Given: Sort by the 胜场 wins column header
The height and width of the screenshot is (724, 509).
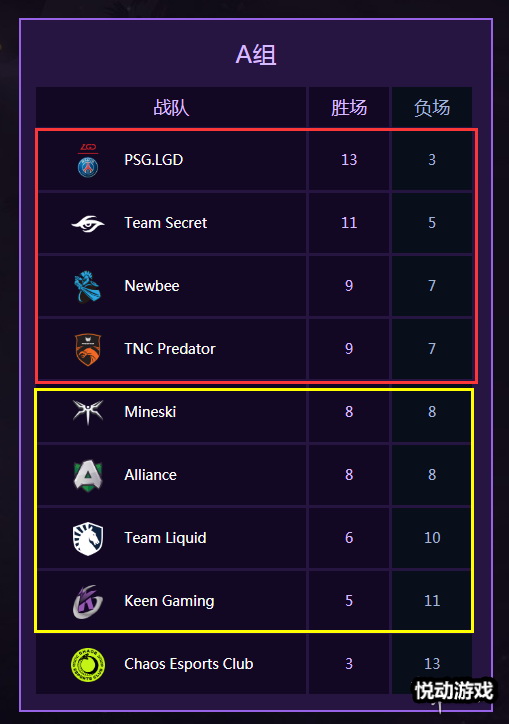Looking at the screenshot, I should pyautogui.click(x=349, y=108).
